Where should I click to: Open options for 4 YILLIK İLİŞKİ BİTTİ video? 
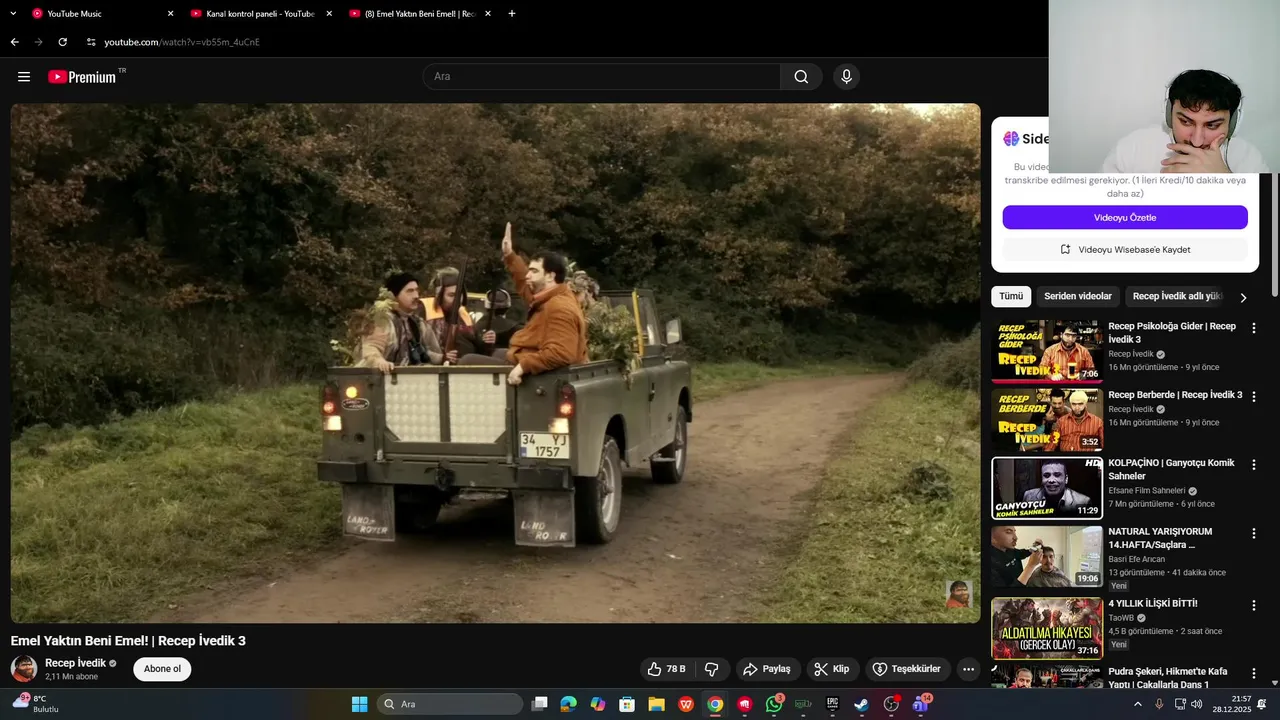[1254, 605]
